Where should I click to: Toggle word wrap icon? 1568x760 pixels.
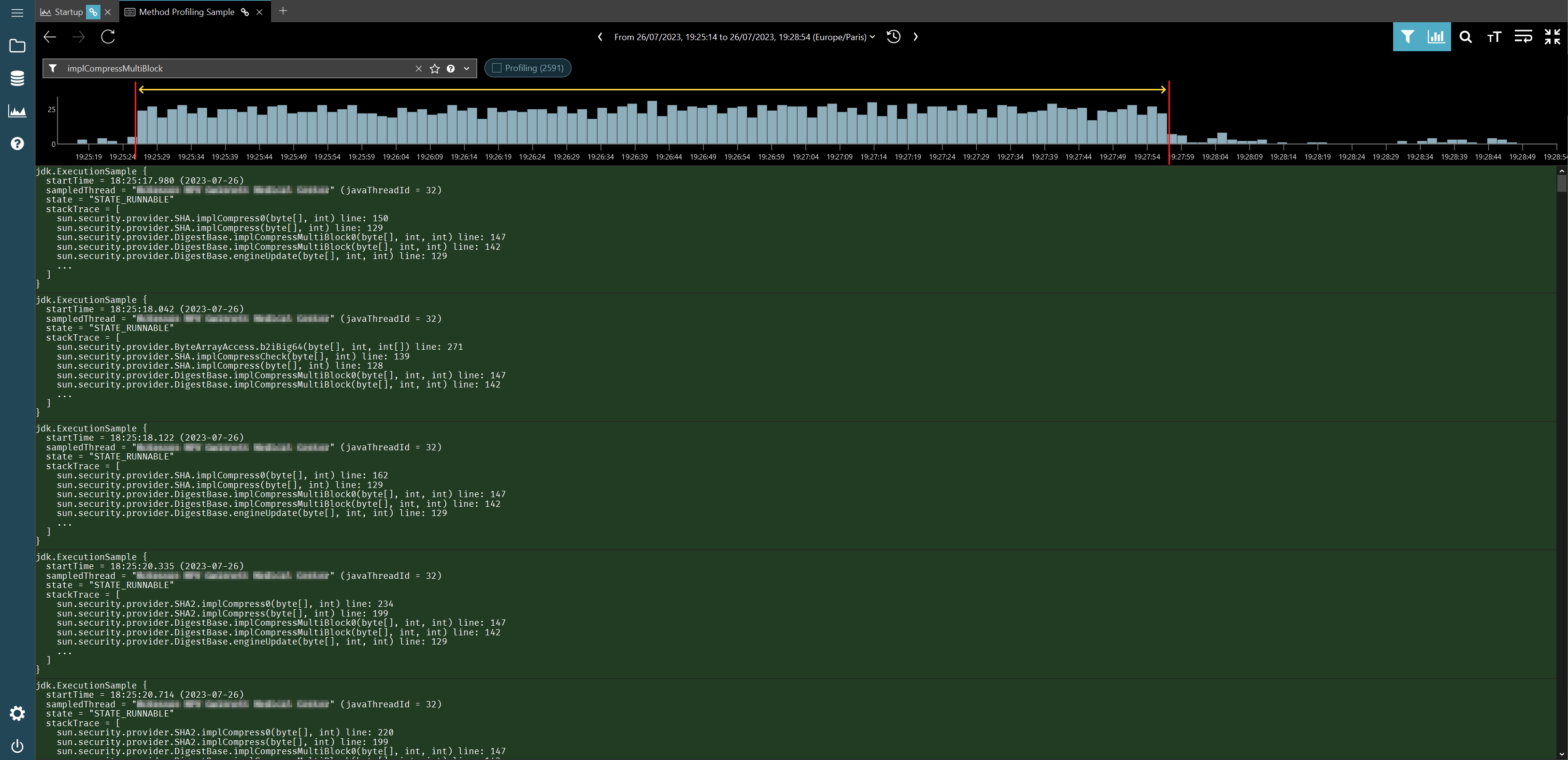pyautogui.click(x=1523, y=37)
